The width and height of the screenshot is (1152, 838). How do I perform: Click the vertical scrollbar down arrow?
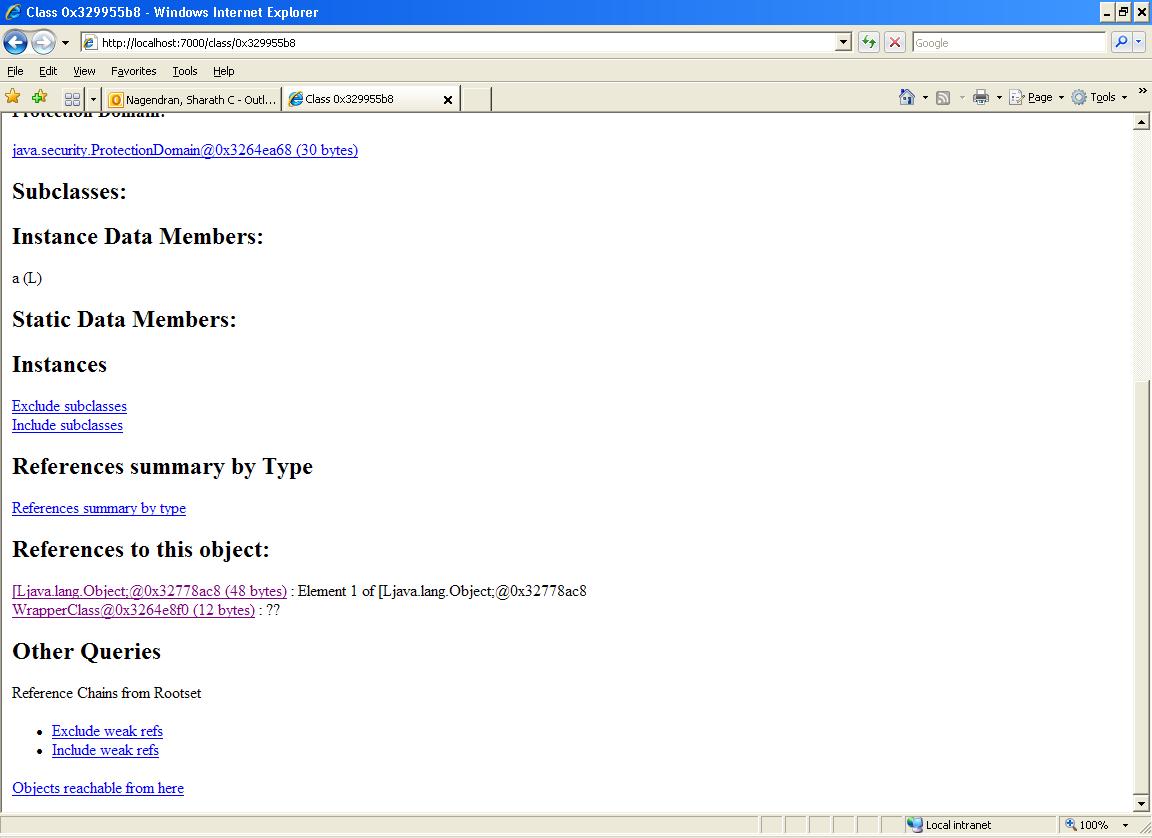click(1141, 803)
